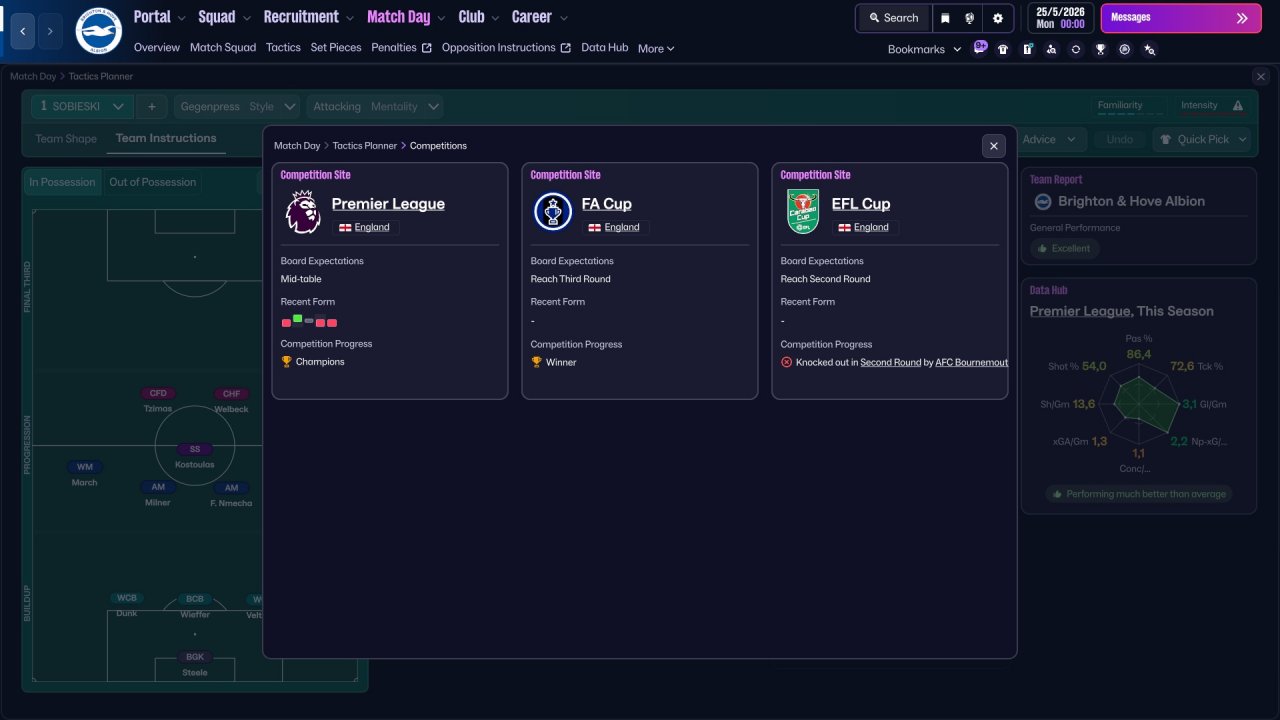Image resolution: width=1280 pixels, height=720 pixels.
Task: Select the Team Instructions tab
Action: click(x=166, y=139)
